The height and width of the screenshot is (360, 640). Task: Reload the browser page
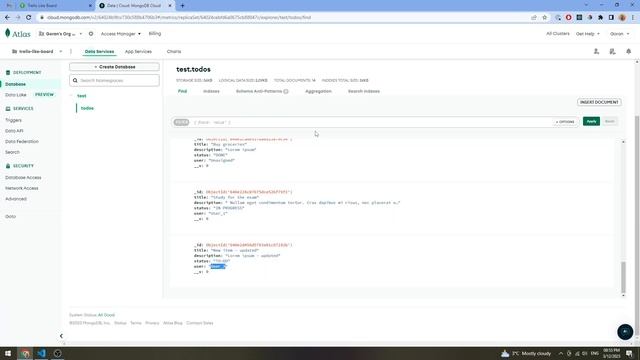[29, 18]
